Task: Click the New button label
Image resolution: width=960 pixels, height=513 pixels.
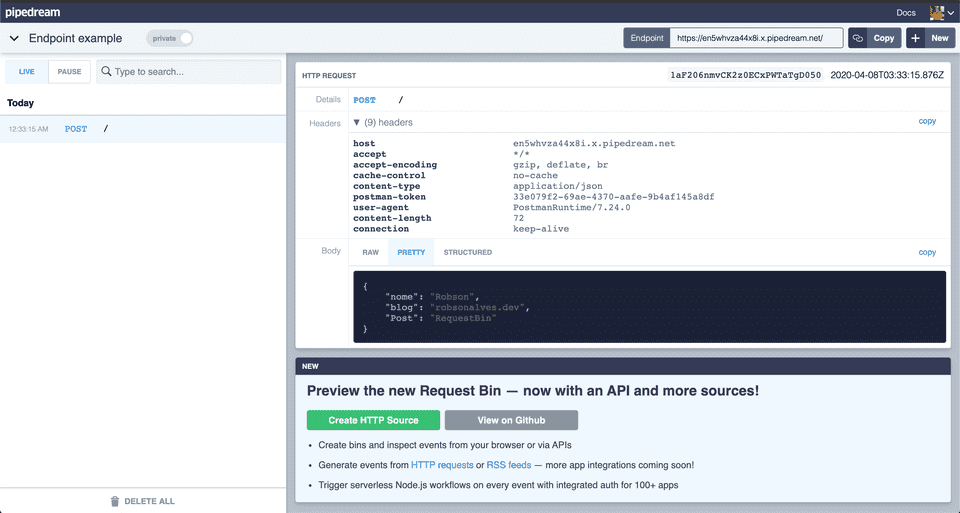Action: point(940,38)
